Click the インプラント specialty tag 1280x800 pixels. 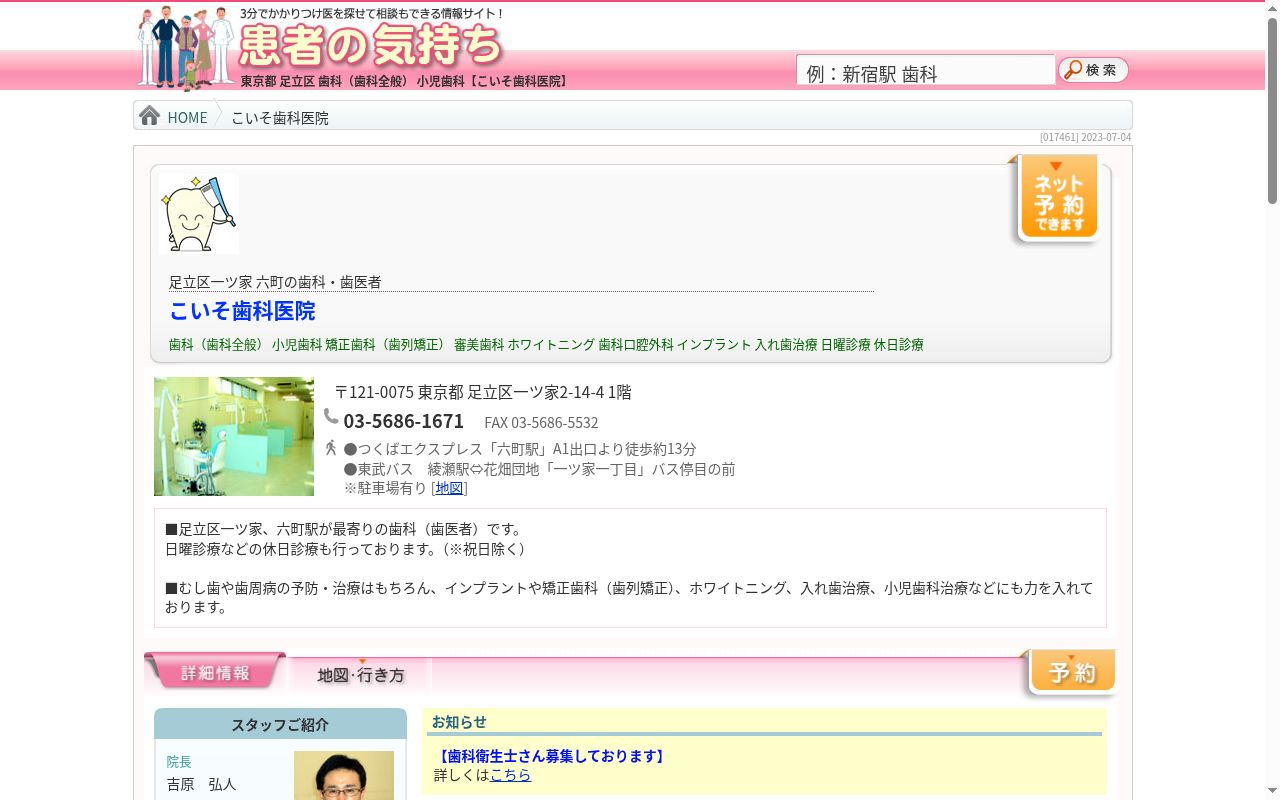coord(714,344)
